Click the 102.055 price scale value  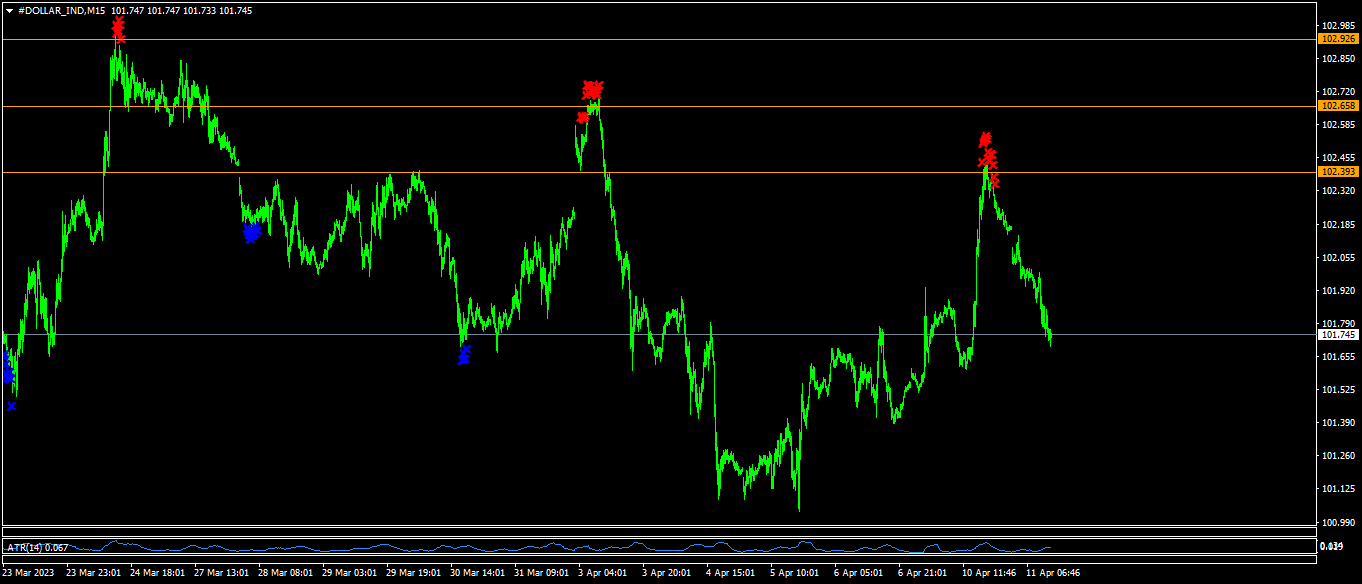point(1339,257)
